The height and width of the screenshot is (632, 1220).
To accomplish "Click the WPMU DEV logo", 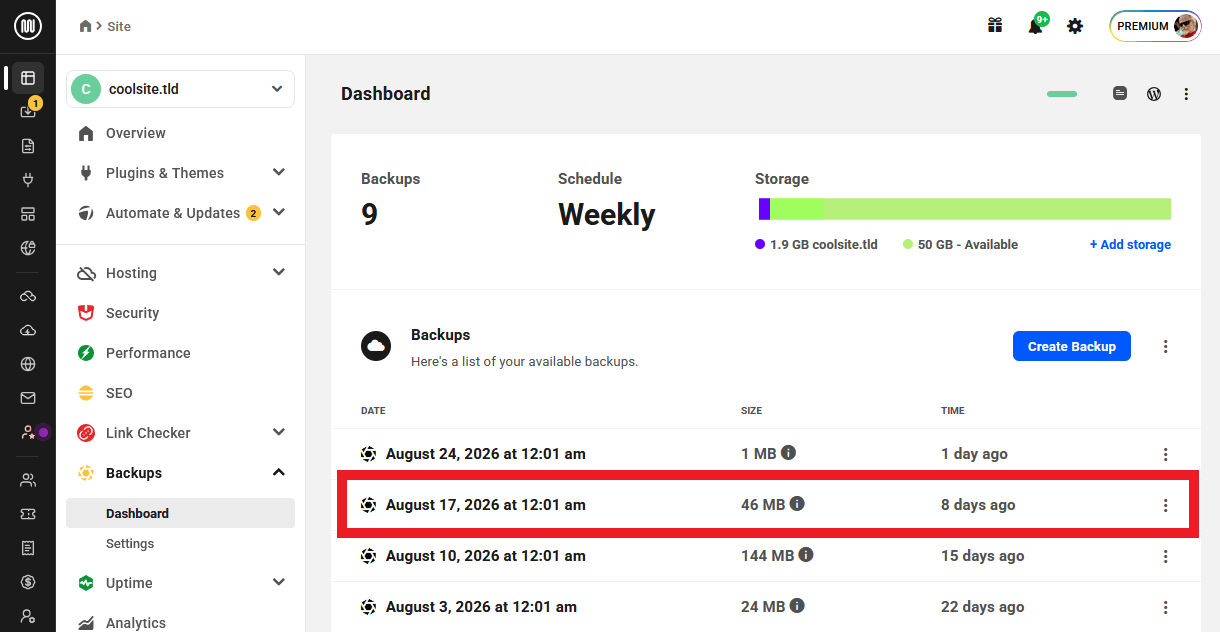I will click(x=27, y=26).
